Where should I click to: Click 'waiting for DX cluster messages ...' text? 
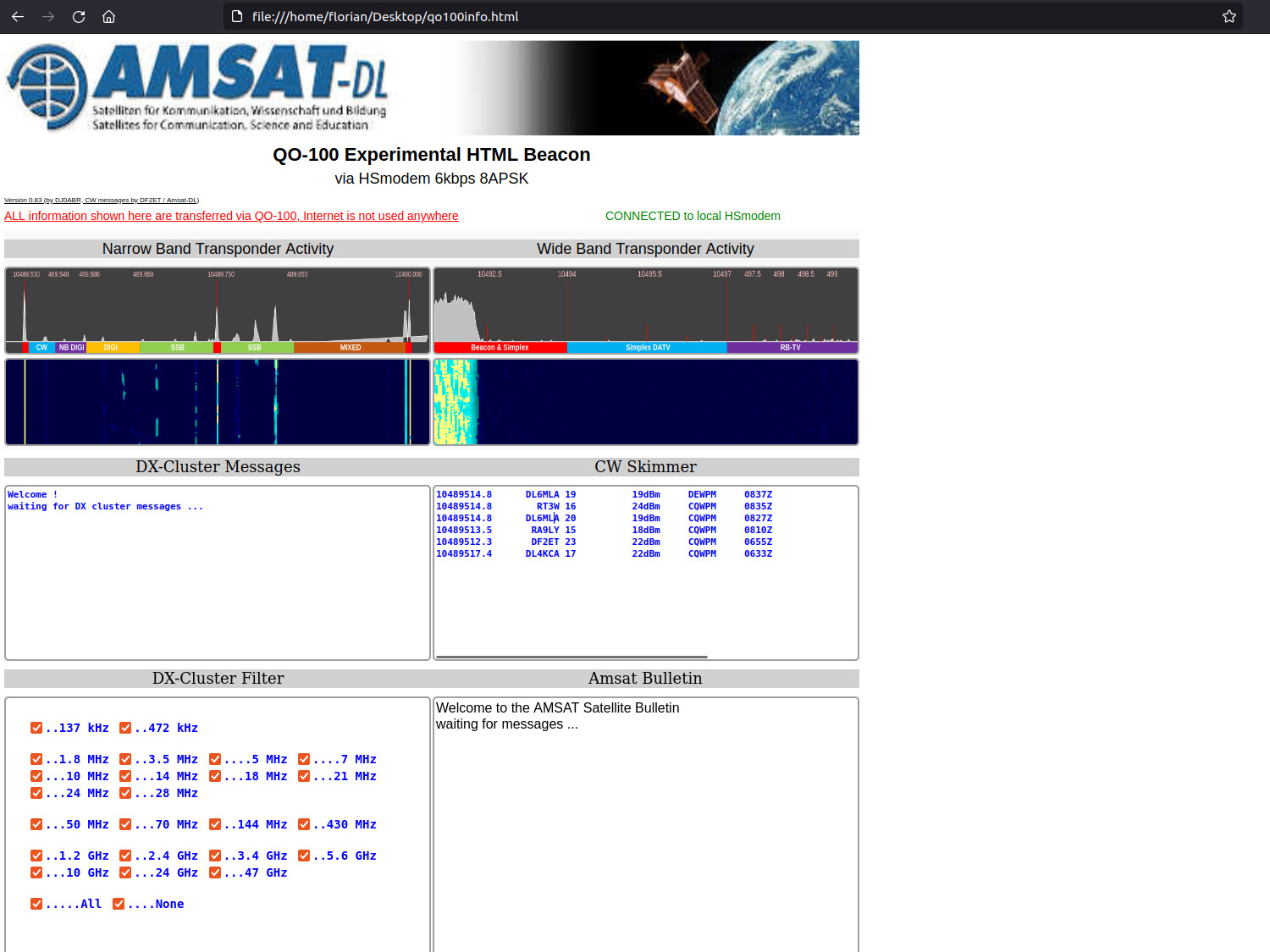click(106, 507)
